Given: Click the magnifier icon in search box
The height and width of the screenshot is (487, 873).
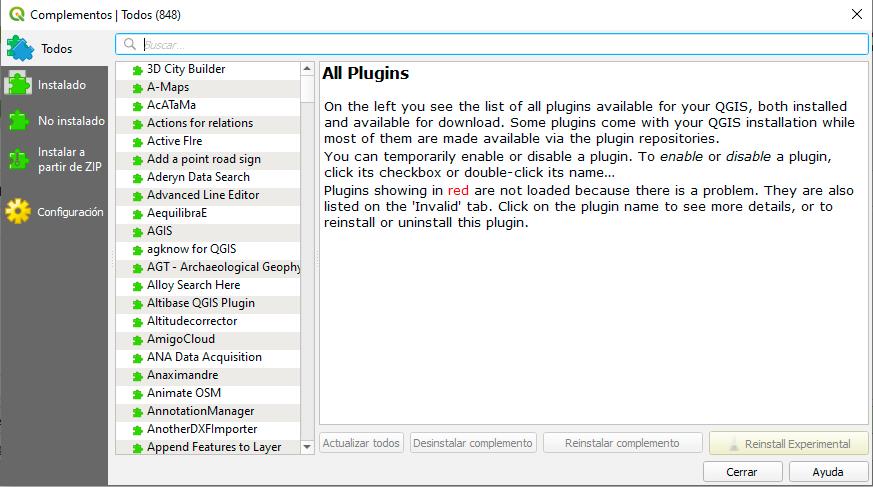Looking at the screenshot, I should (130, 44).
